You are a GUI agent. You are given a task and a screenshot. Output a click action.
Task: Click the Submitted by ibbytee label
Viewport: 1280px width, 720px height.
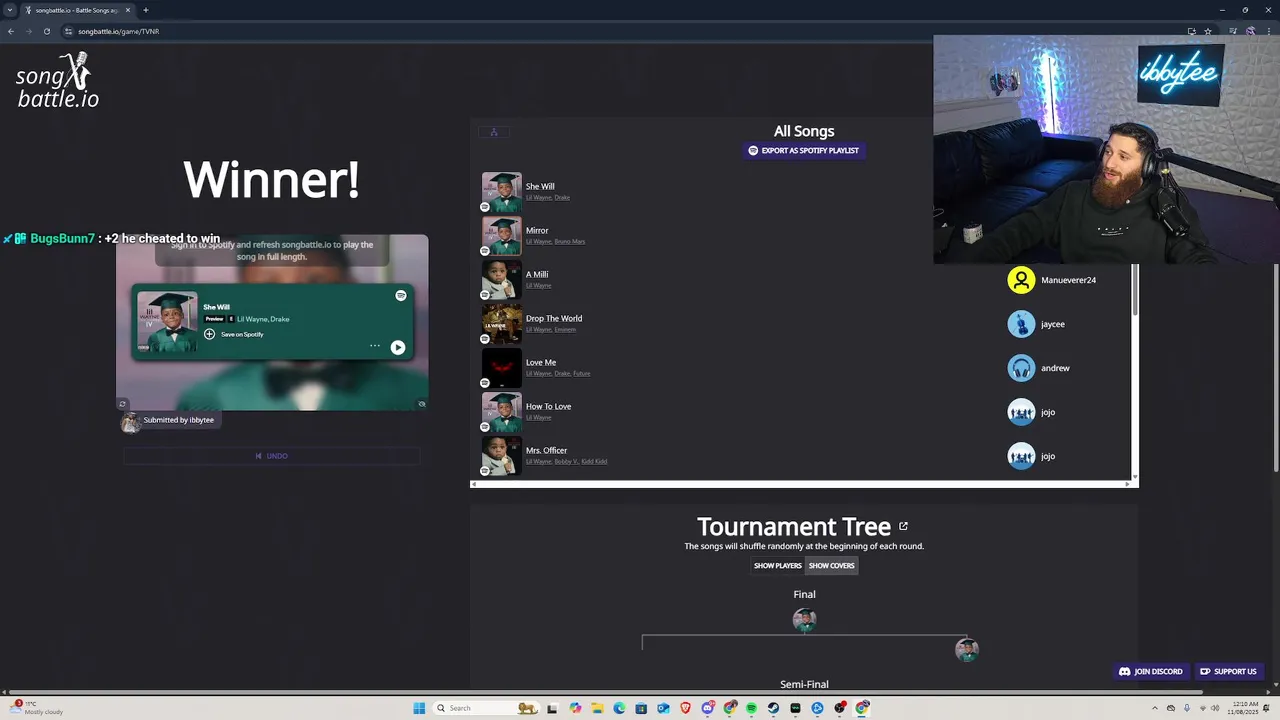(179, 420)
